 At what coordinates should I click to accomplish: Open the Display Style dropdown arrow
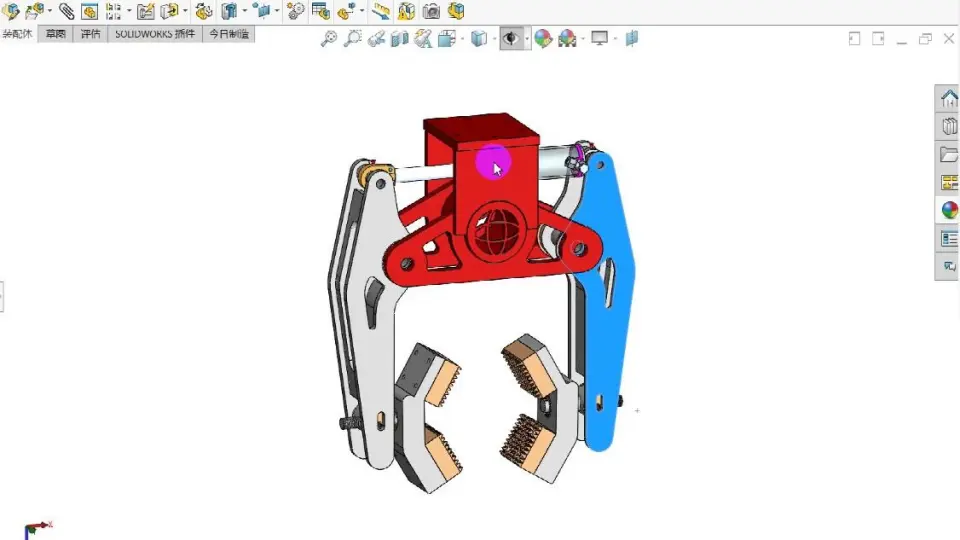(x=494, y=39)
